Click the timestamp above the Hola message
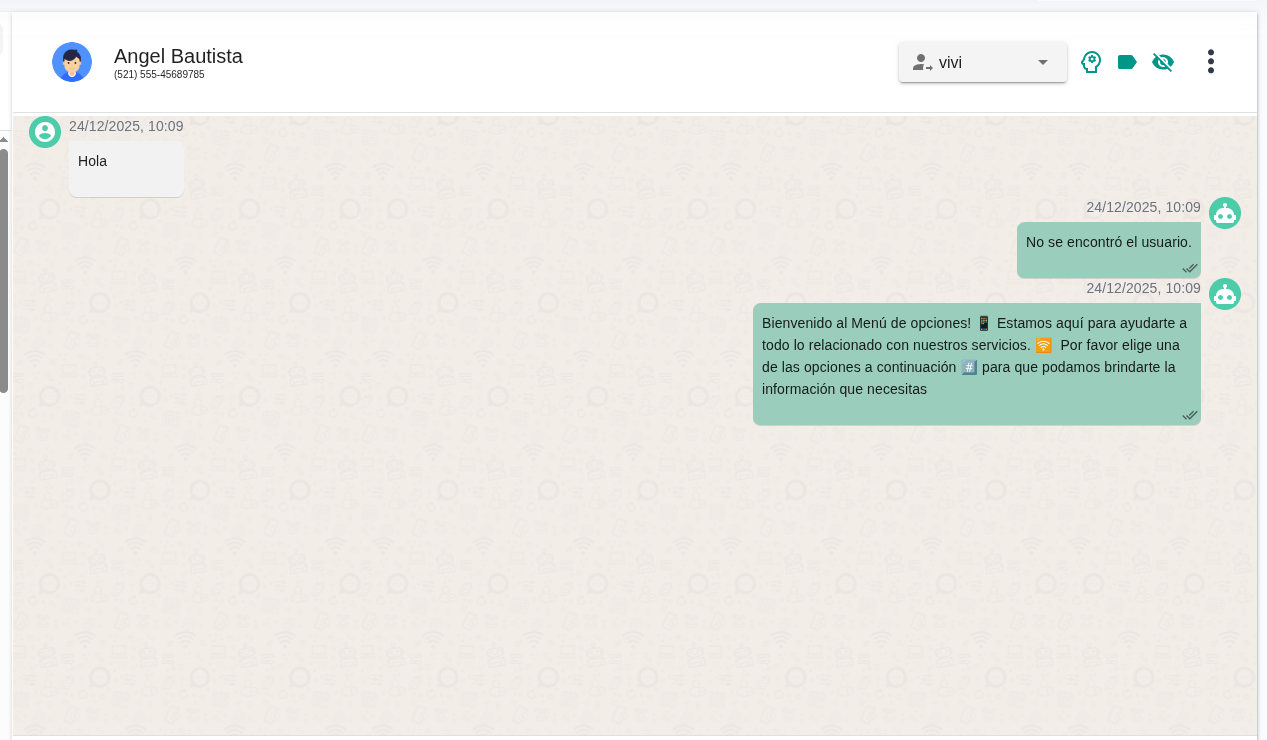Screen dimensions: 1267x740 [126, 126]
